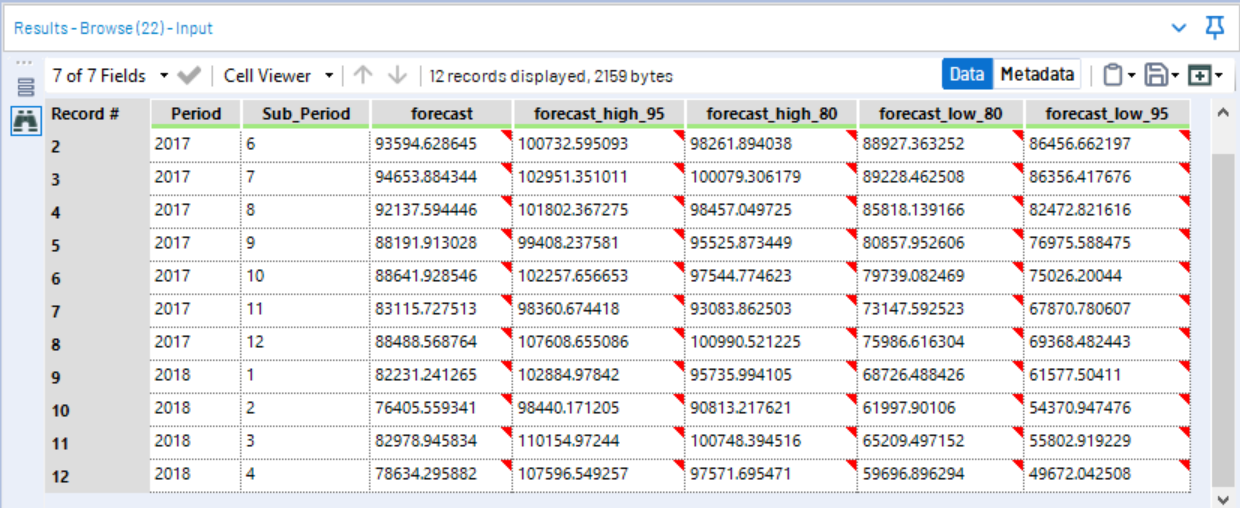Viewport: 1240px width, 508px height.
Task: Click the save results icon
Action: tap(1156, 75)
